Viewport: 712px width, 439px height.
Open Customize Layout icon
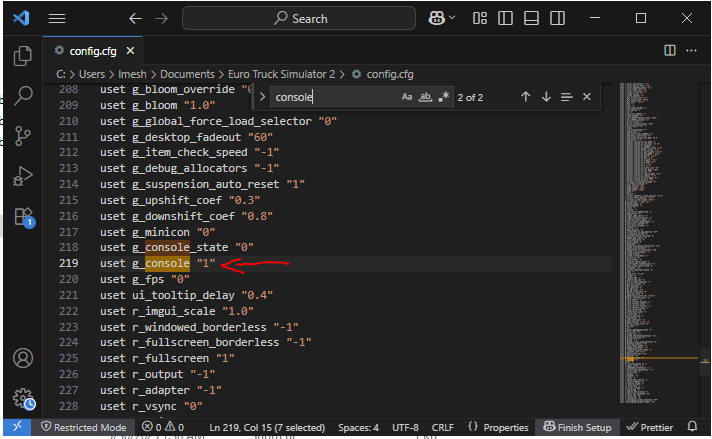pyautogui.click(x=480, y=18)
